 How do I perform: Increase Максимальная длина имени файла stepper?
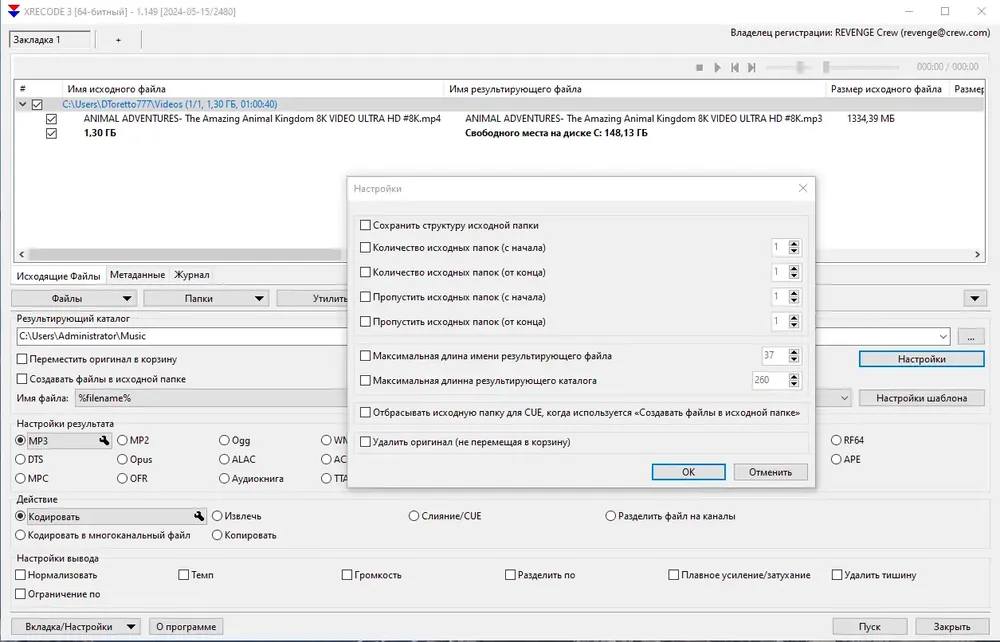tap(794, 353)
